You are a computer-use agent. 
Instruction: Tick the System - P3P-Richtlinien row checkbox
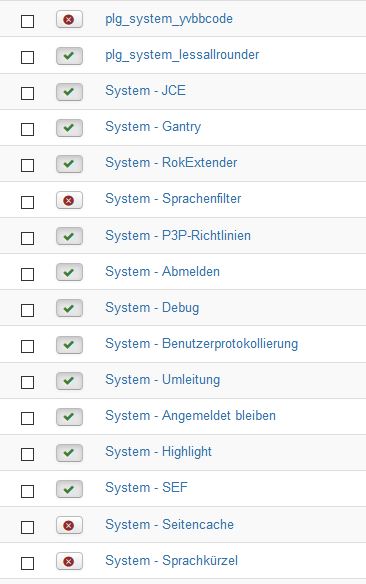pos(28,238)
